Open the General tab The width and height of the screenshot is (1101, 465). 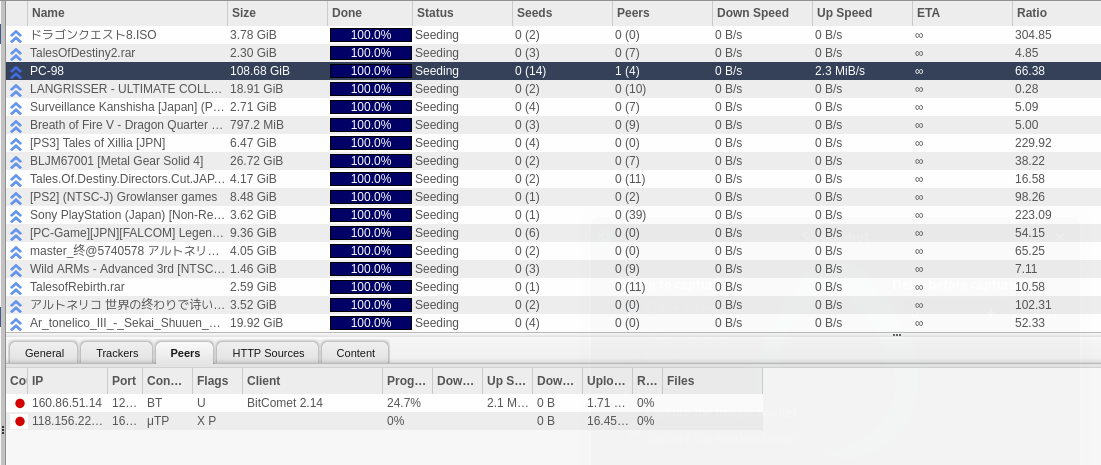pyautogui.click(x=44, y=353)
